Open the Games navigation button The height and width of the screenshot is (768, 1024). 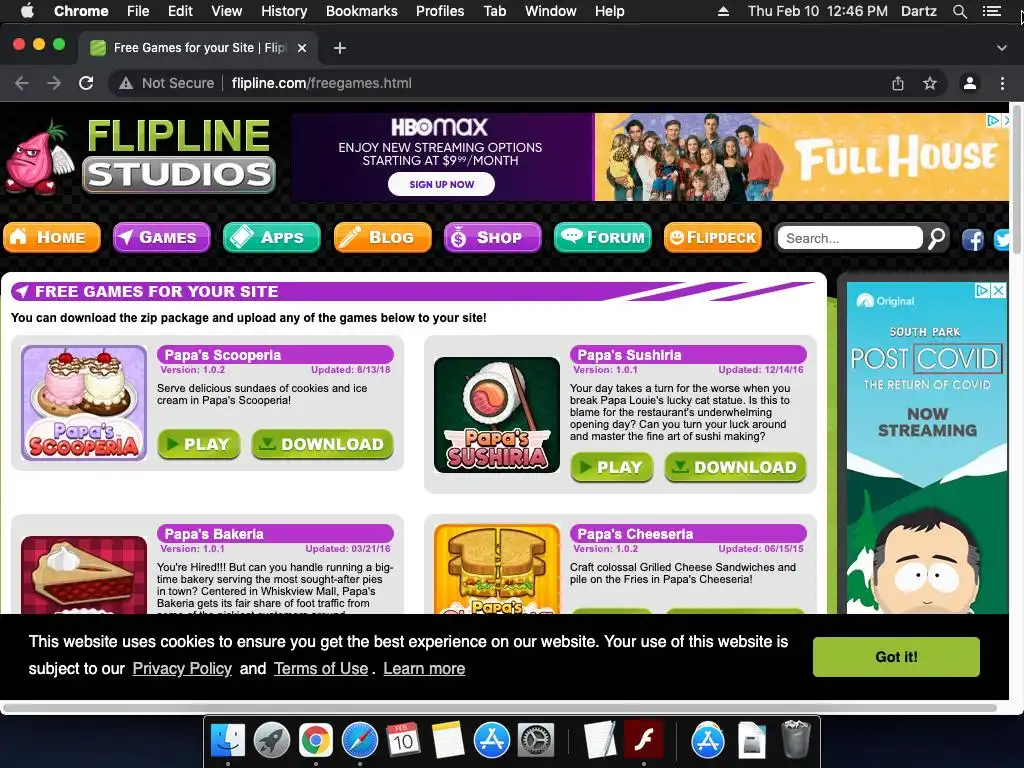161,237
